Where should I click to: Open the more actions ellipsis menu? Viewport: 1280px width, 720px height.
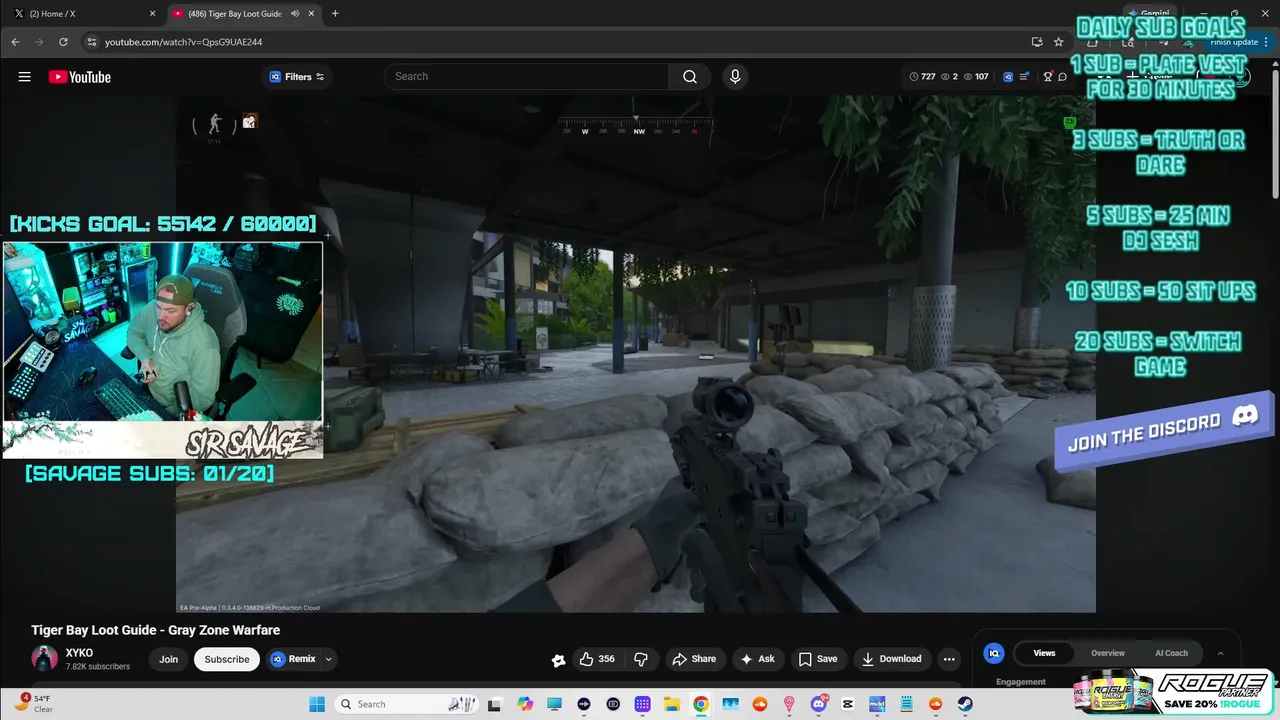[x=949, y=659]
